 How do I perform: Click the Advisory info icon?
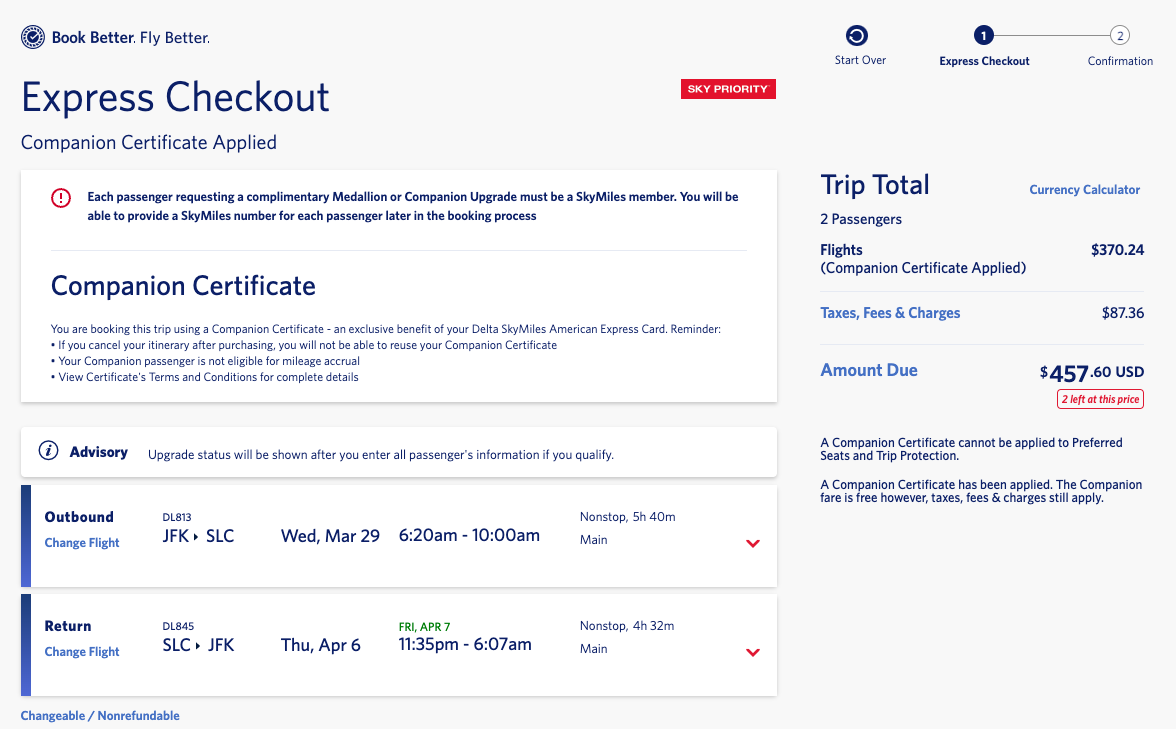click(x=51, y=451)
